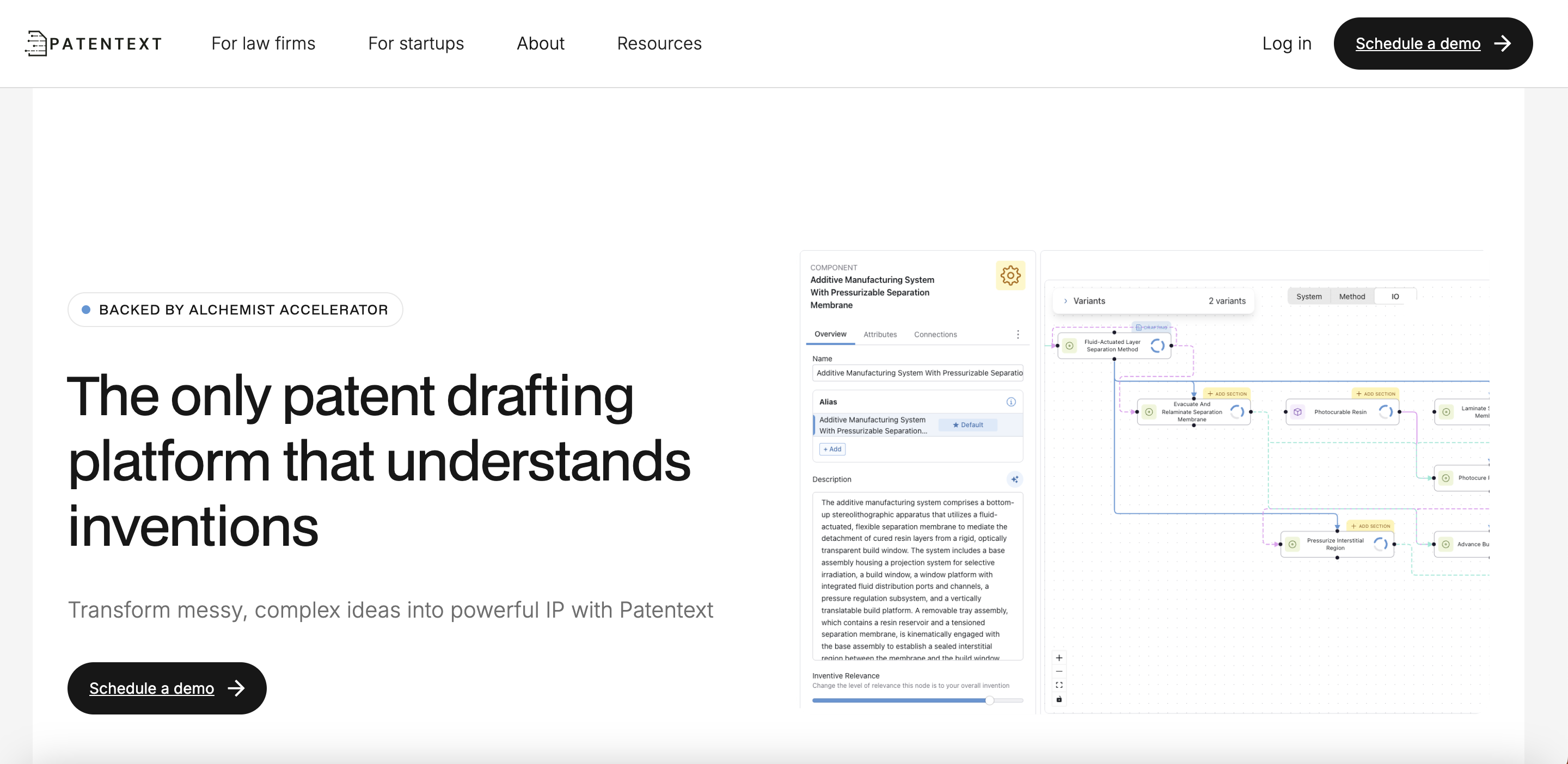Switch the diagram to System view
This screenshot has width=1568, height=764.
(1308, 296)
